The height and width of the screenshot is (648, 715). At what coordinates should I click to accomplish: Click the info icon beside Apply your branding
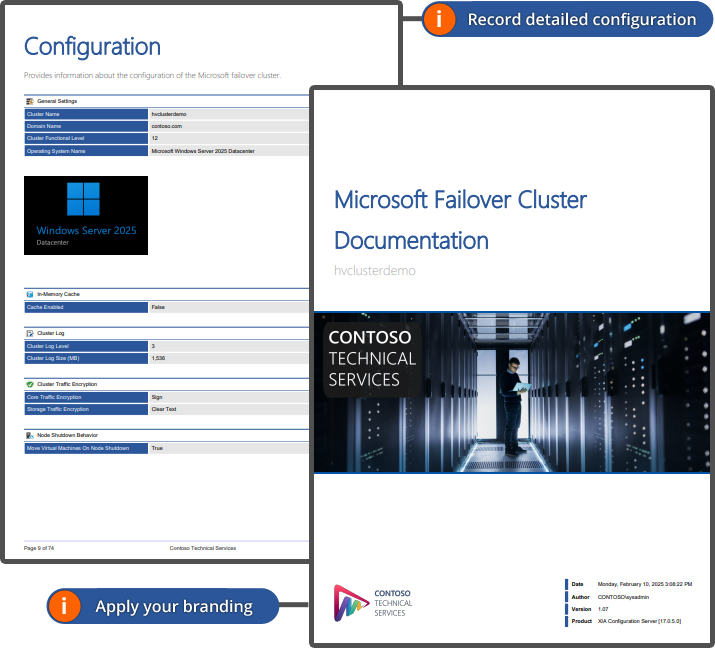click(64, 606)
